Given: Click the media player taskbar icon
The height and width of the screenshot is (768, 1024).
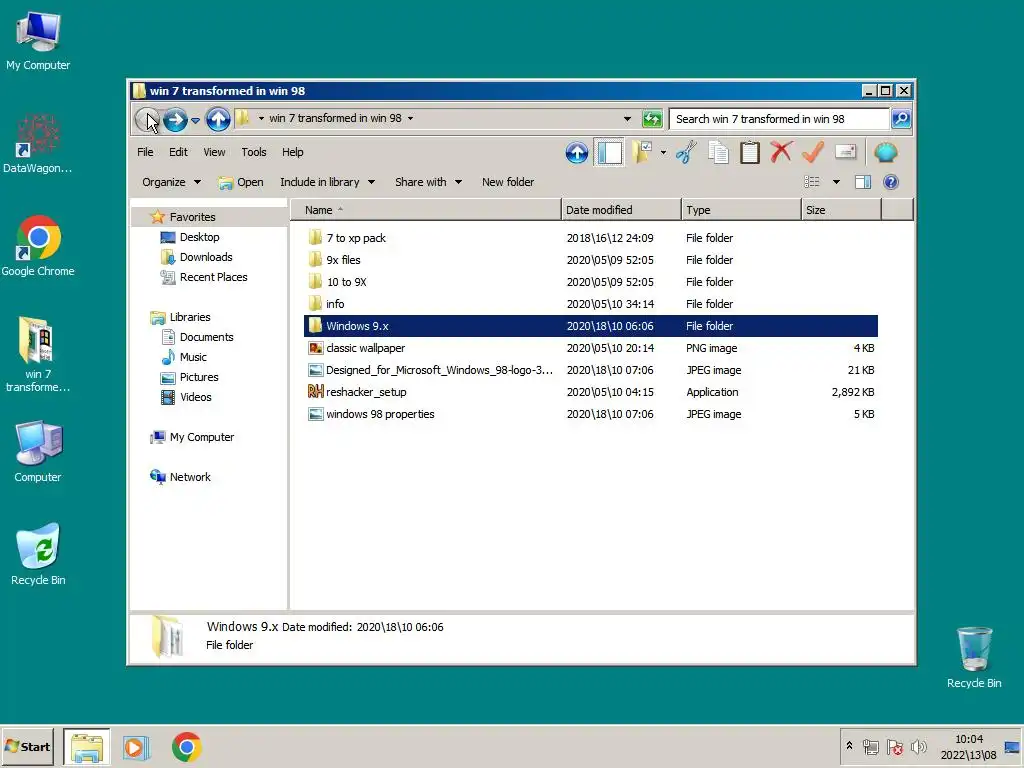Looking at the screenshot, I should [136, 747].
